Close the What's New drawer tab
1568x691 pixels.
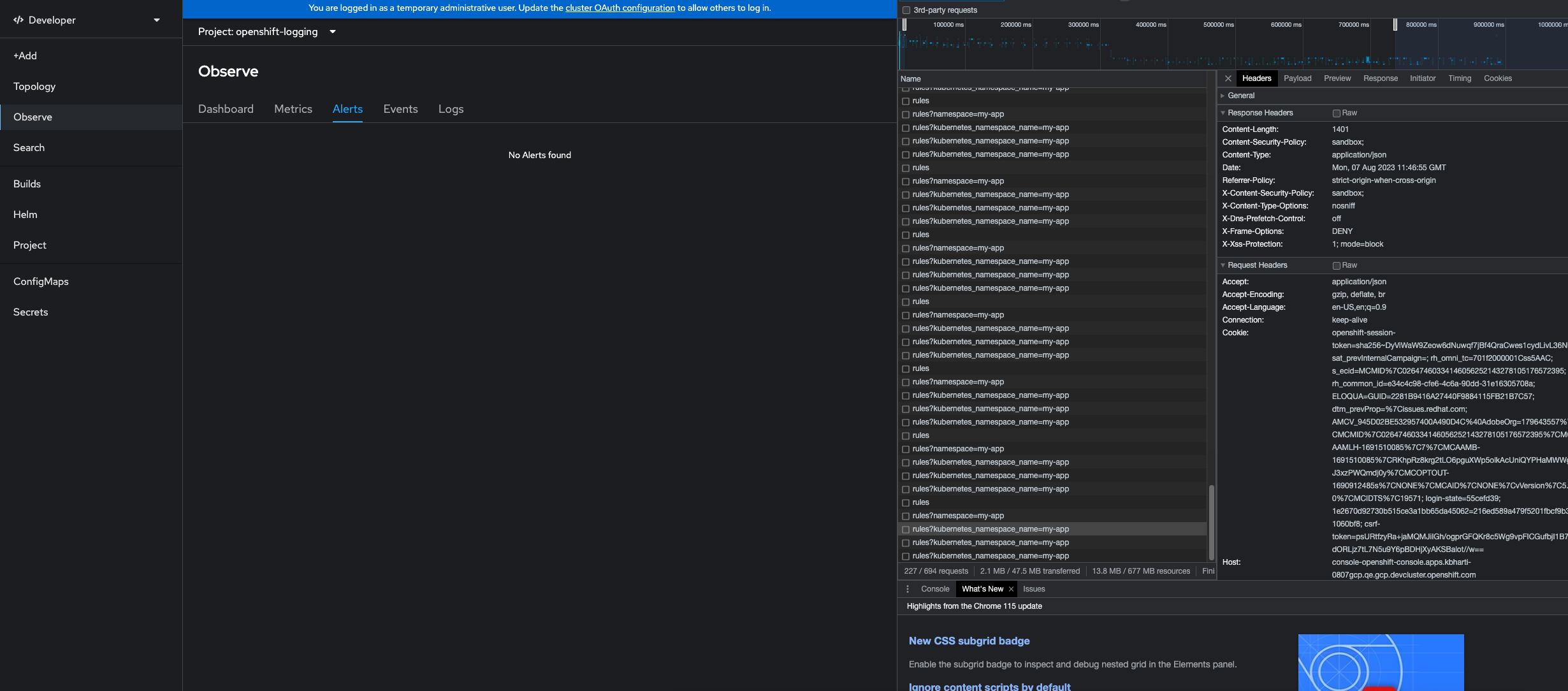pos(1011,589)
